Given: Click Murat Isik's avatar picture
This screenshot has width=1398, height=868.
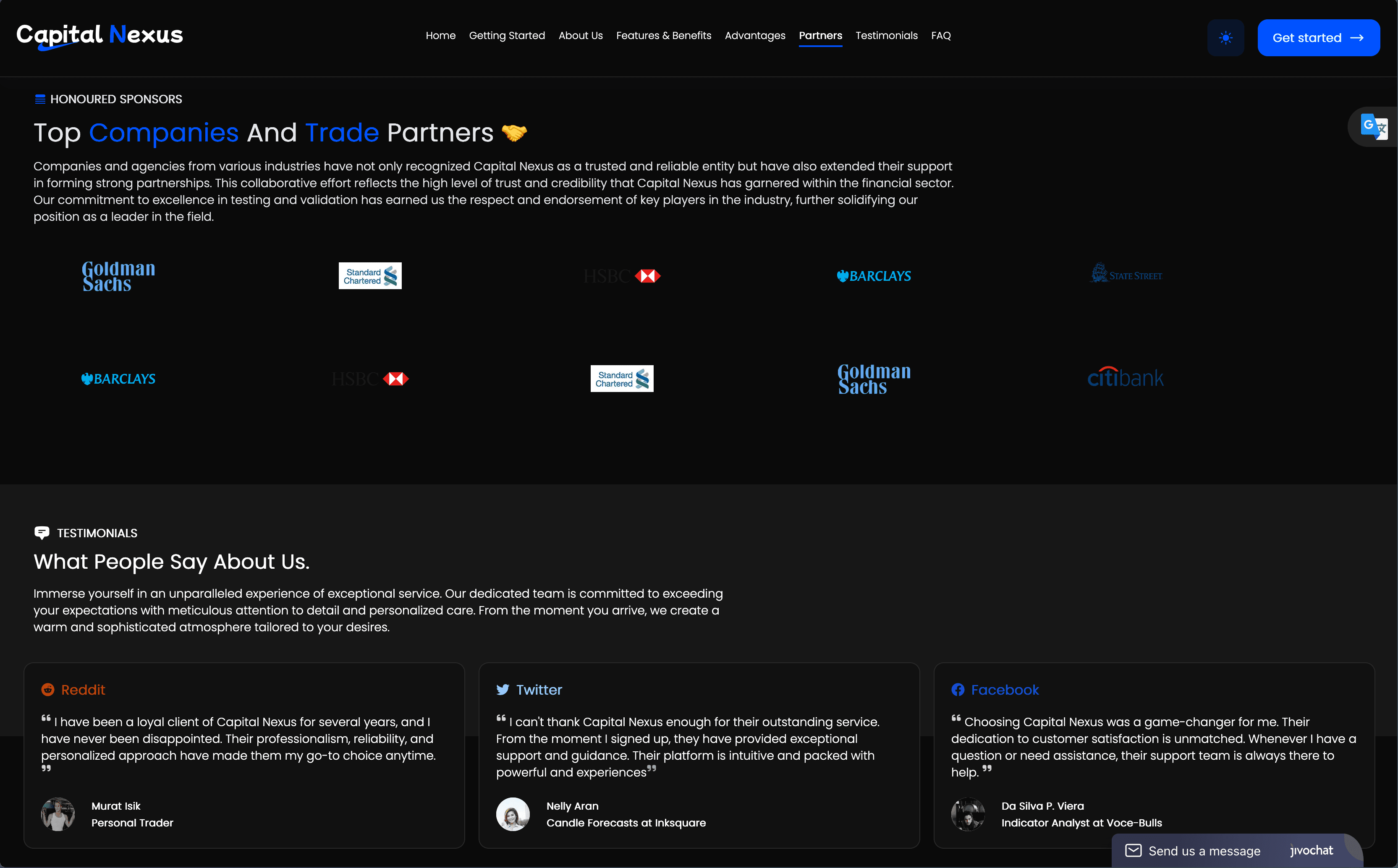Looking at the screenshot, I should coord(58,814).
